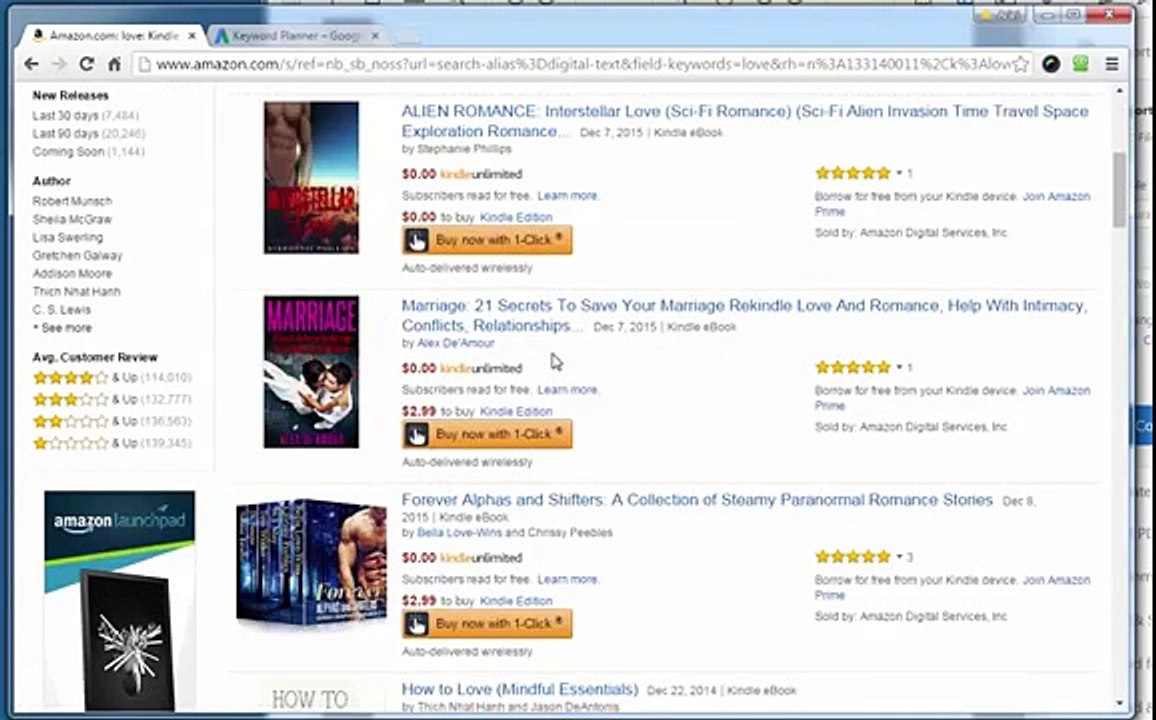View author Stephanie Phillips
Image resolution: width=1156 pixels, height=720 pixels.
click(464, 149)
